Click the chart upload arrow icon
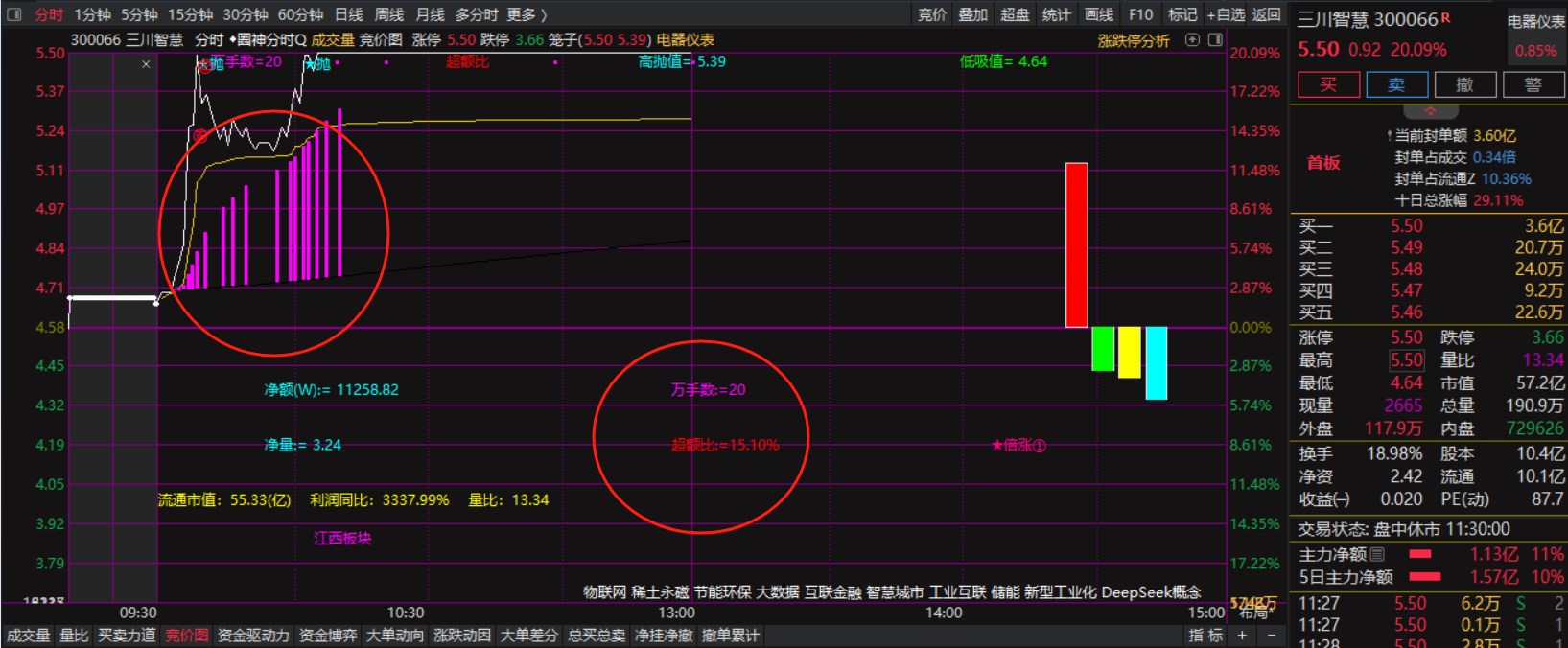This screenshot has width=1568, height=648. (x=1192, y=40)
